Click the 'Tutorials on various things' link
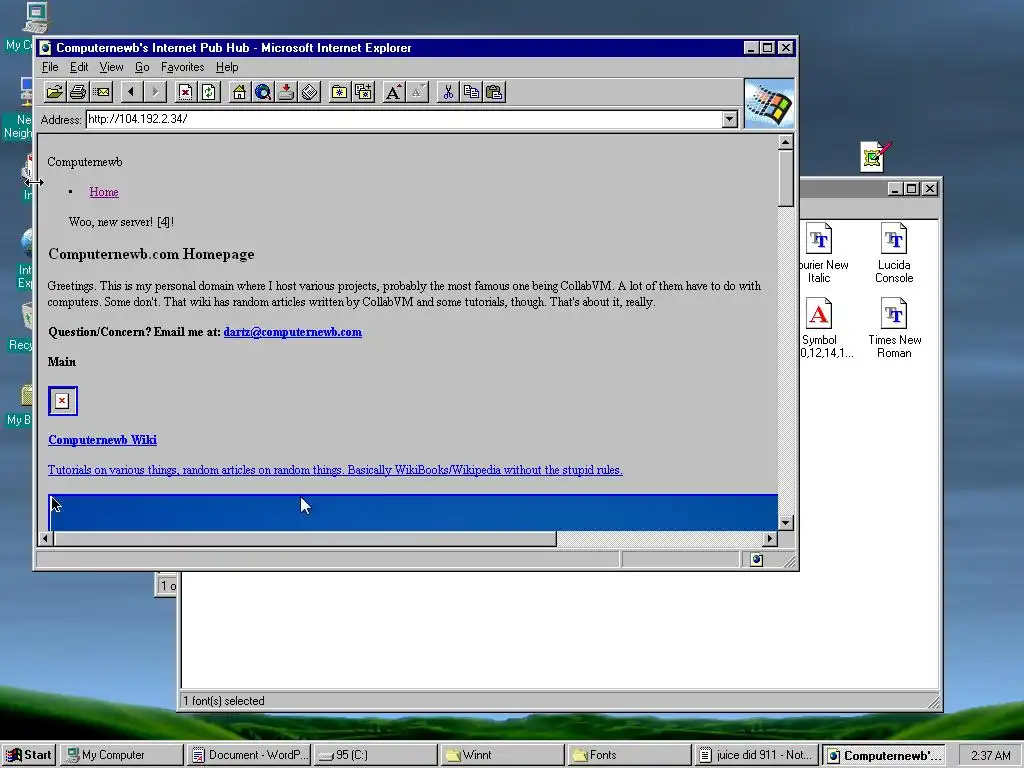The height and width of the screenshot is (768, 1024). tap(335, 470)
